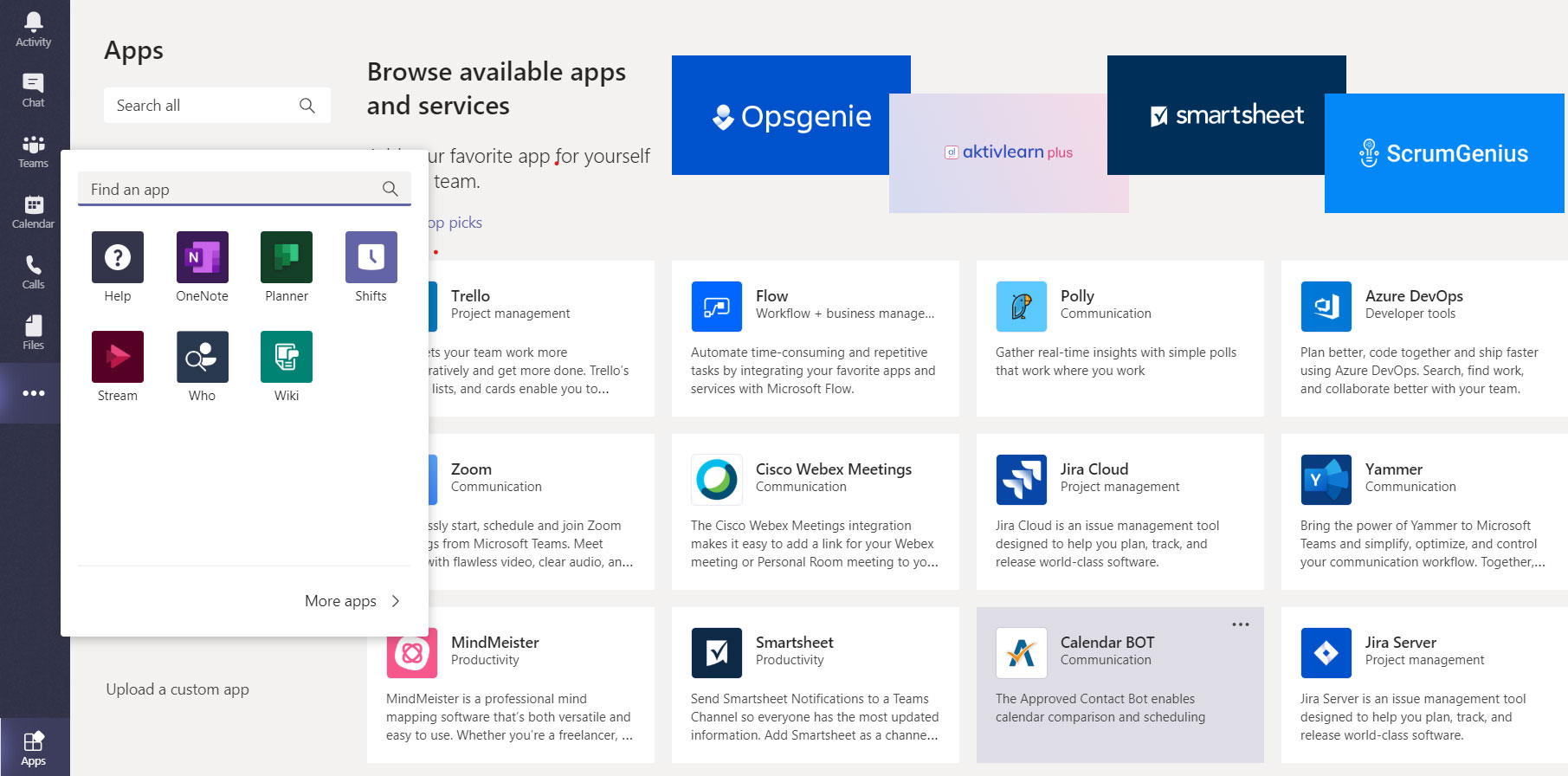Click the Polly card title
The width and height of the screenshot is (1568, 776).
point(1077,296)
